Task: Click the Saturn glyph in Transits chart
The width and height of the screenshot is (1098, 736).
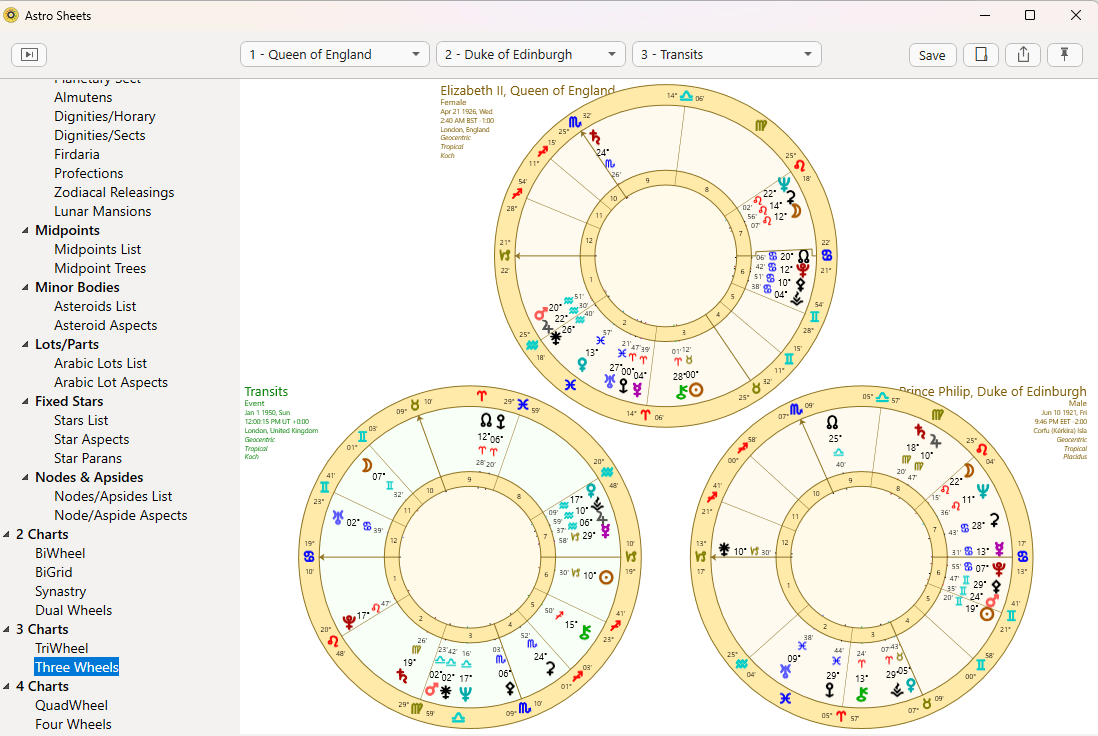Action: [401, 676]
